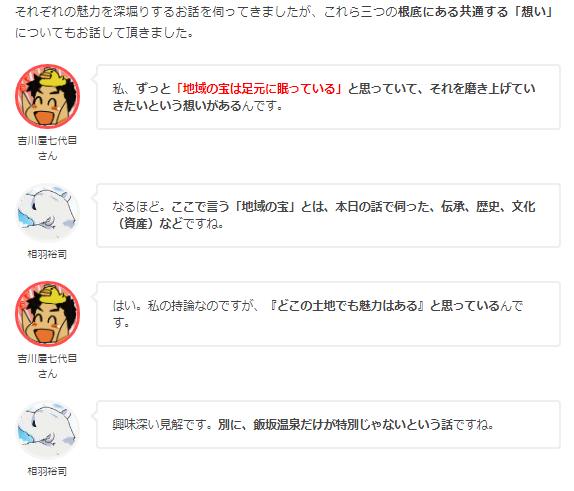Viewport: 574px width, 491px height.
Task: Click the bubble starting 興味深い見解です
Action: click(328, 424)
